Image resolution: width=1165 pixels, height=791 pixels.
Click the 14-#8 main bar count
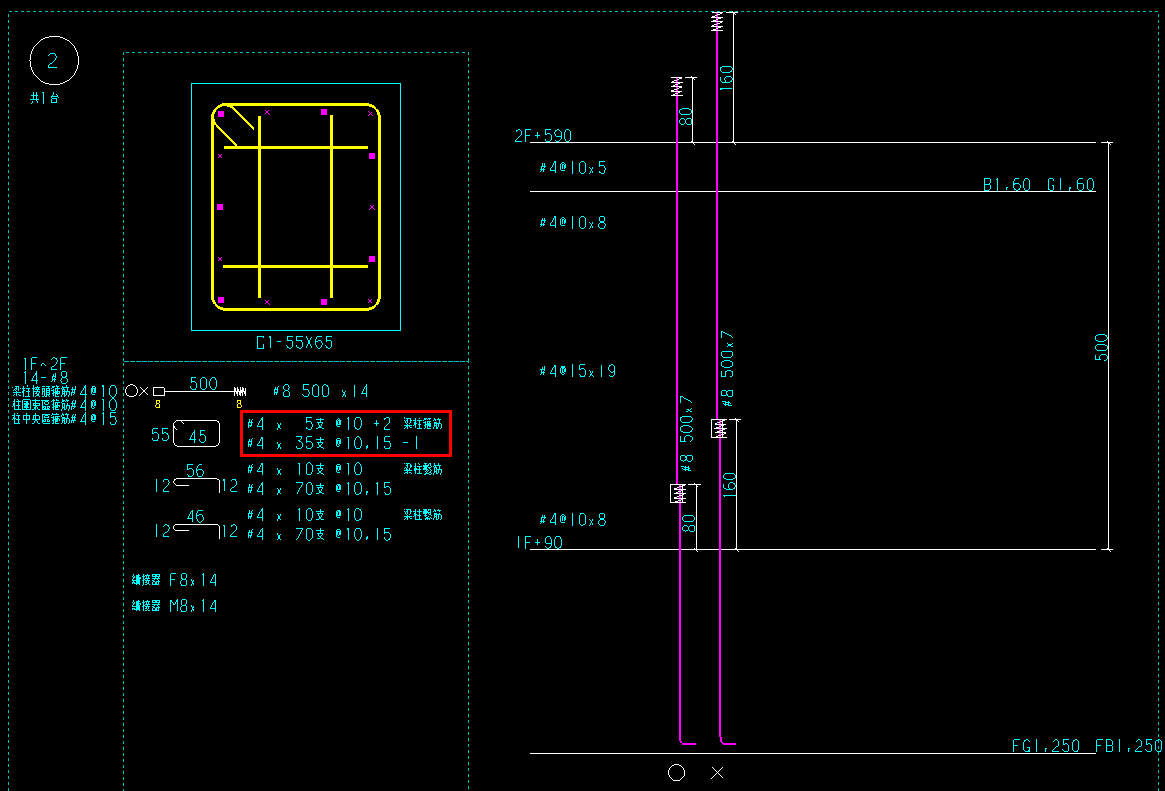(45, 377)
